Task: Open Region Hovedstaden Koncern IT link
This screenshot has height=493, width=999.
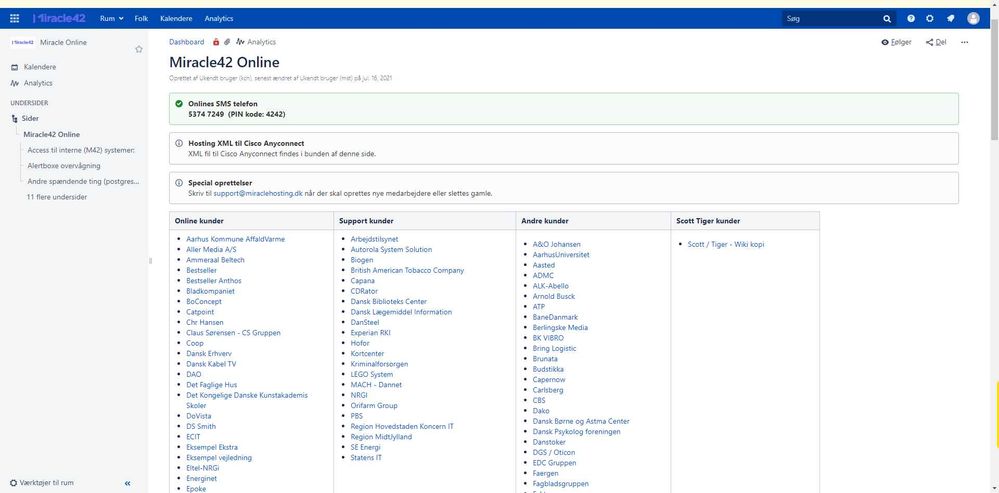Action: point(402,426)
